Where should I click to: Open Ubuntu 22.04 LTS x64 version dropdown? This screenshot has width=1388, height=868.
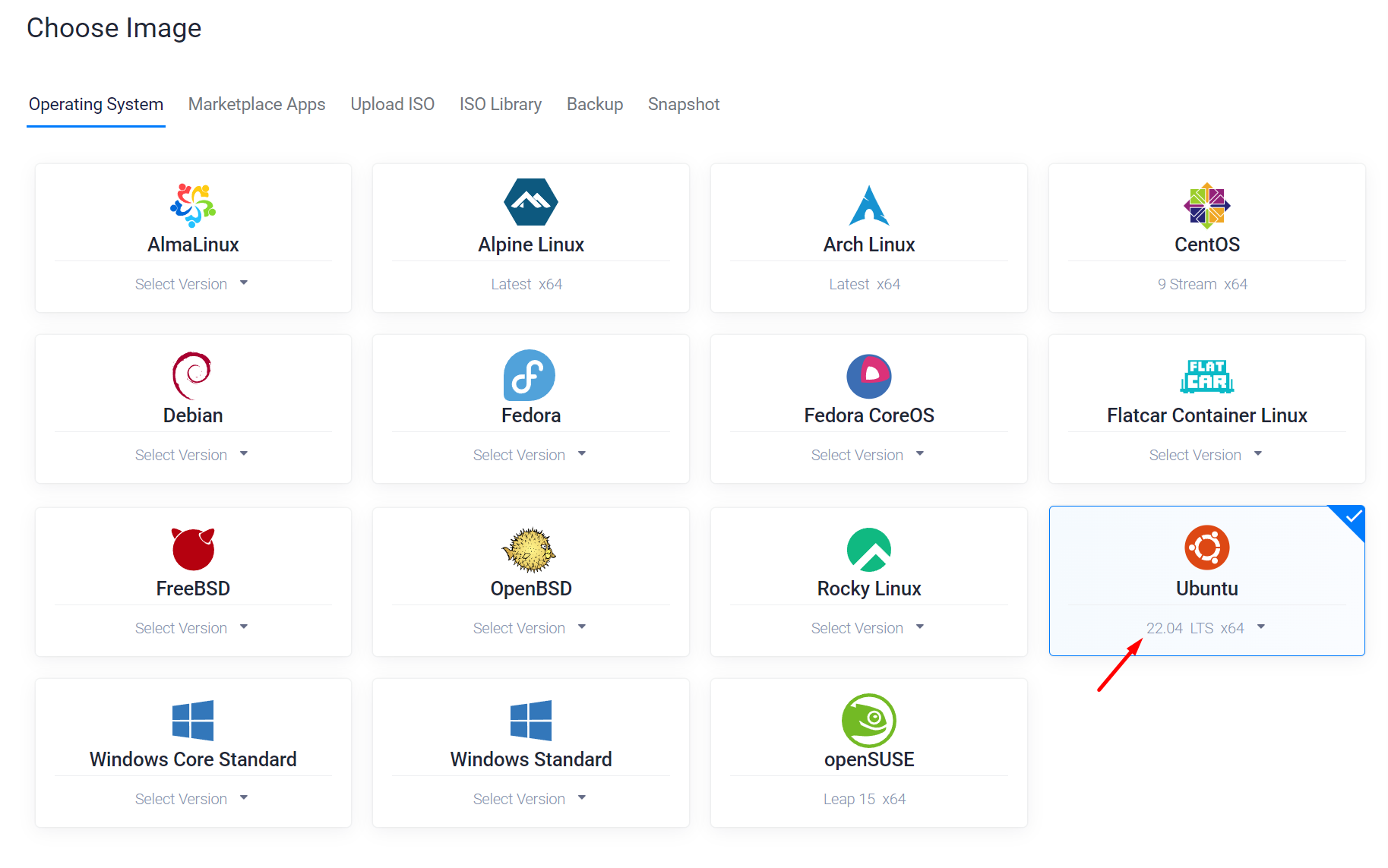tap(1206, 628)
